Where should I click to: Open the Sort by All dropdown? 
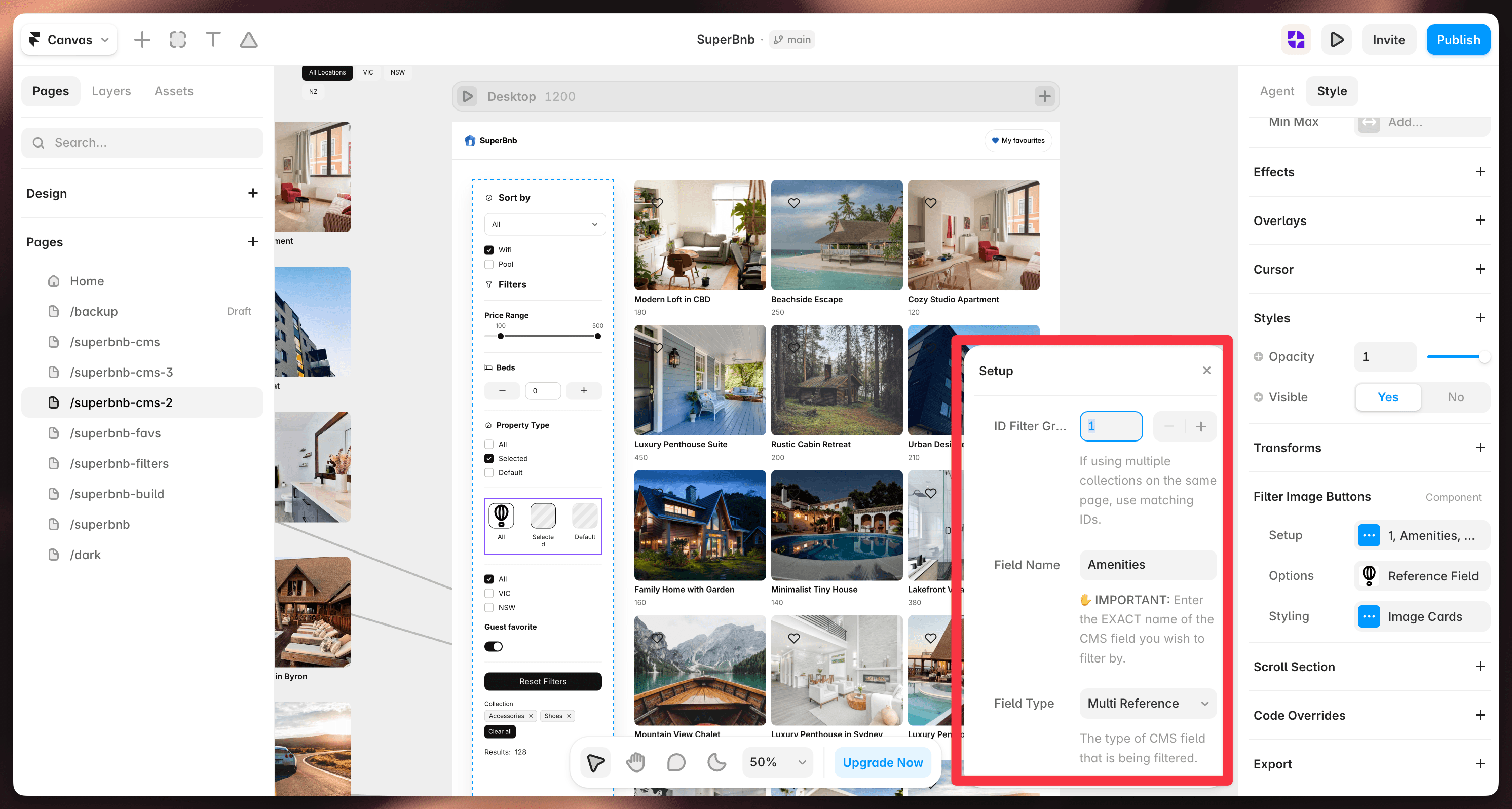point(545,224)
